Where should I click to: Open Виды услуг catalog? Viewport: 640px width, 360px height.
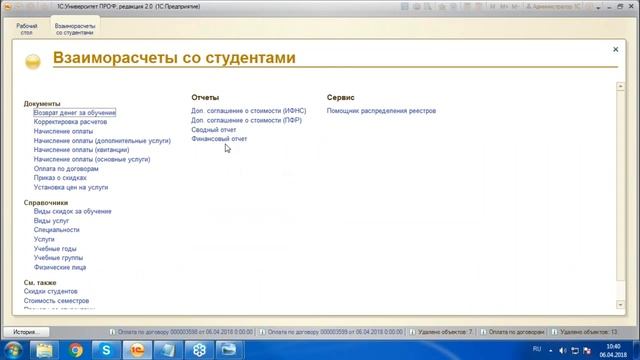coord(51,220)
